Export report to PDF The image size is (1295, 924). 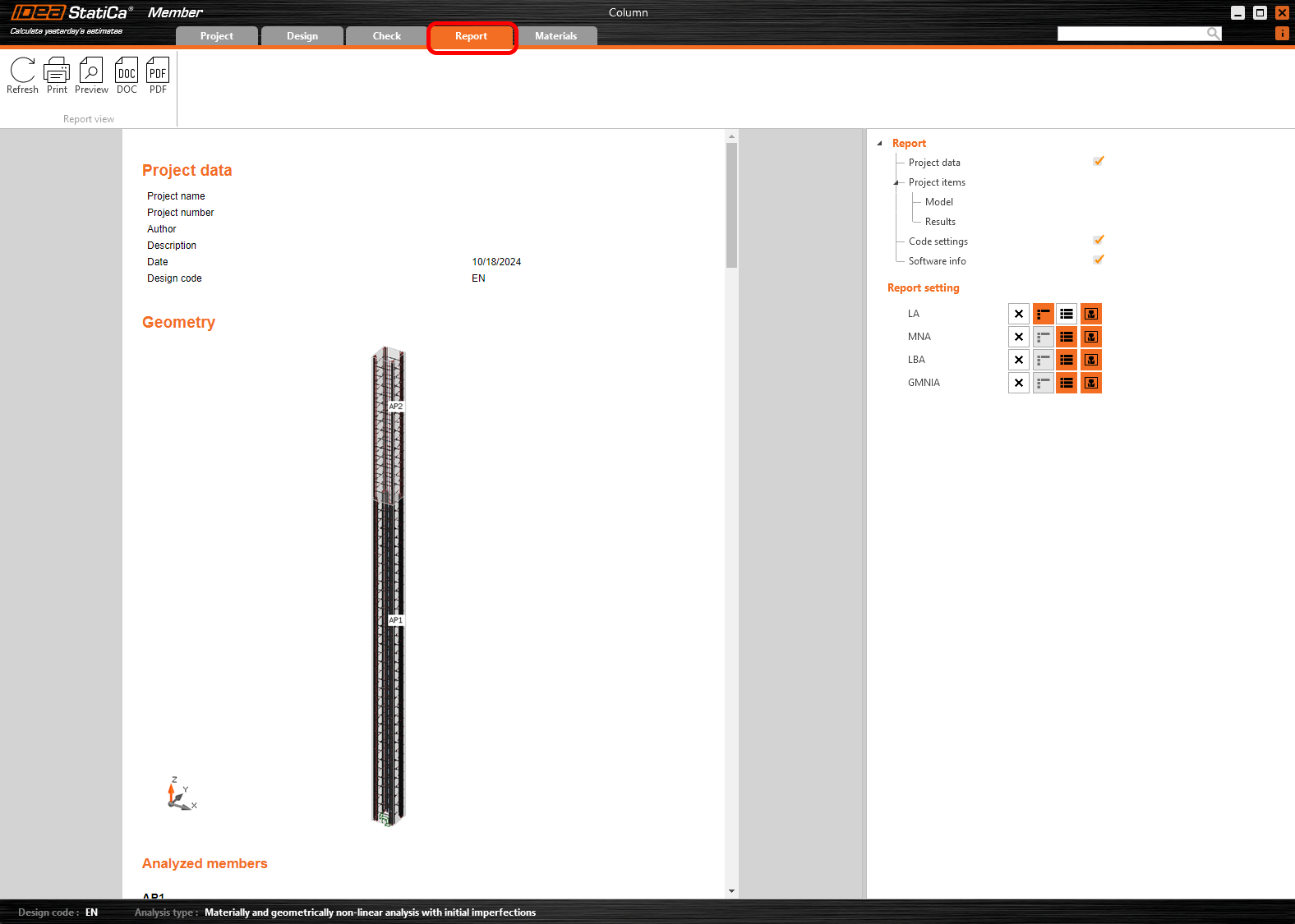158,76
